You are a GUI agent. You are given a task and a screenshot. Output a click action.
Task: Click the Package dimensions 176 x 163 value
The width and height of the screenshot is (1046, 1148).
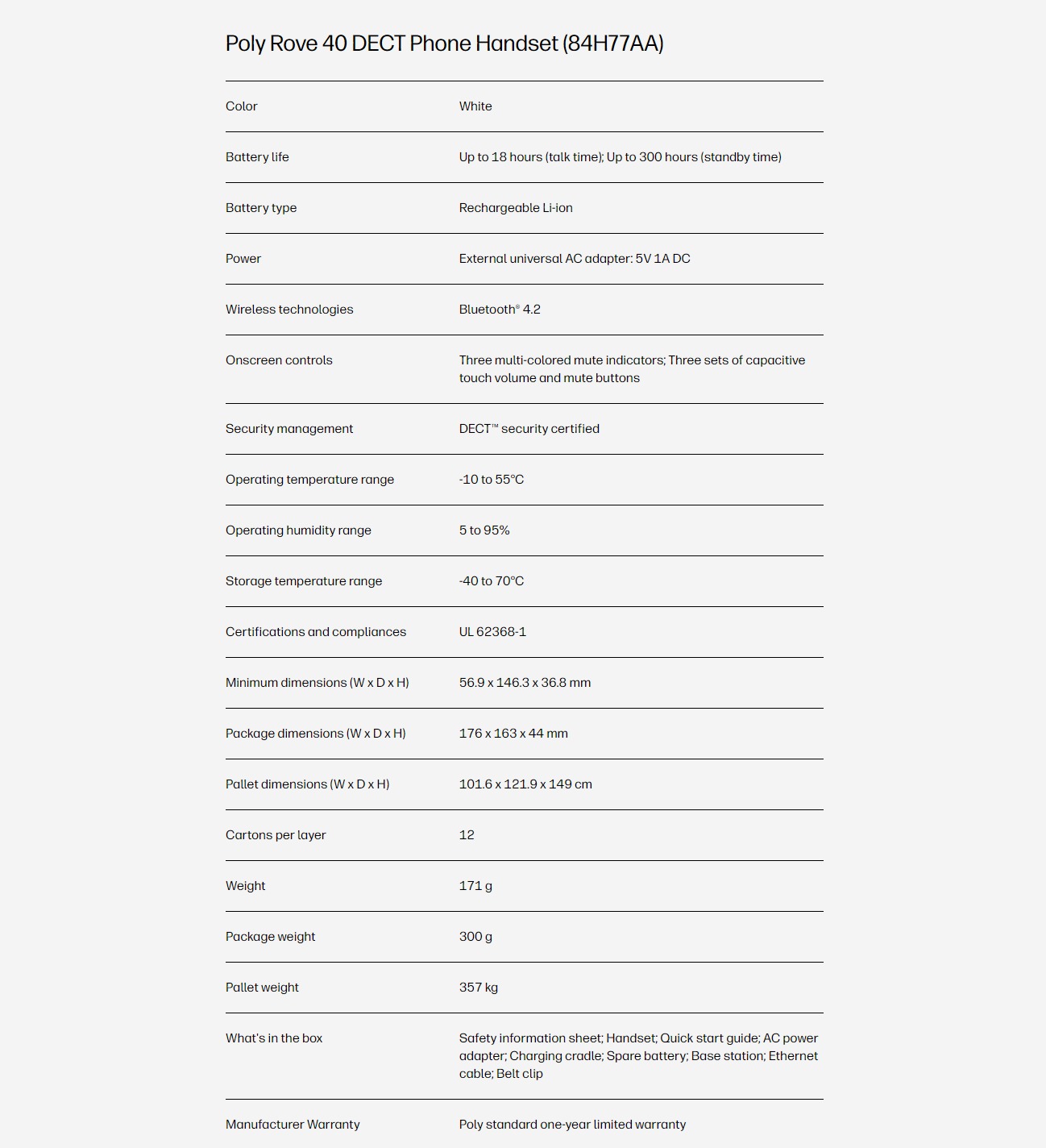tap(513, 734)
